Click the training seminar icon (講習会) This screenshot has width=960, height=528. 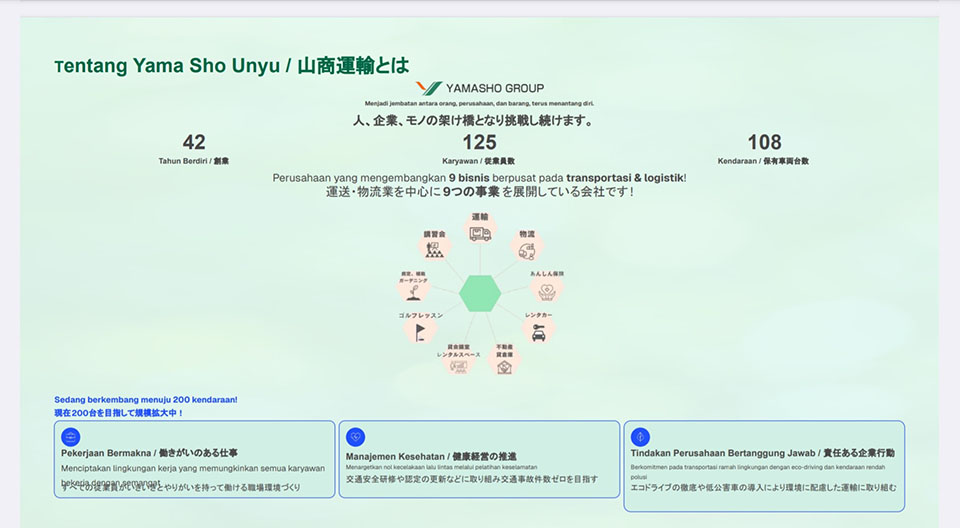(x=434, y=249)
